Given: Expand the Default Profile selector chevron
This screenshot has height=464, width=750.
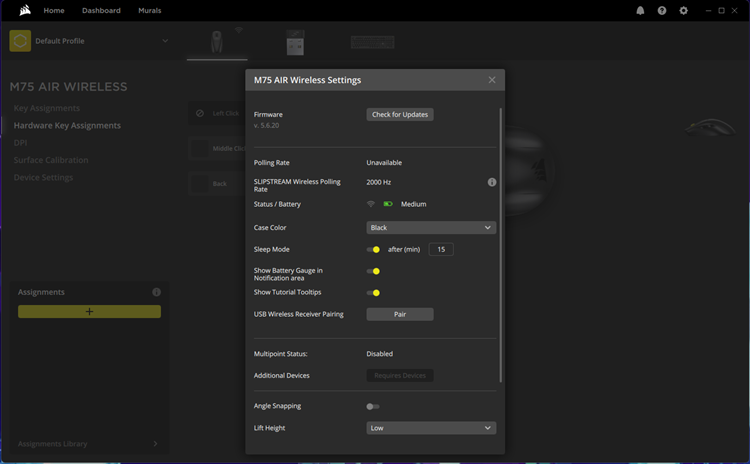Looking at the screenshot, I should [165, 41].
